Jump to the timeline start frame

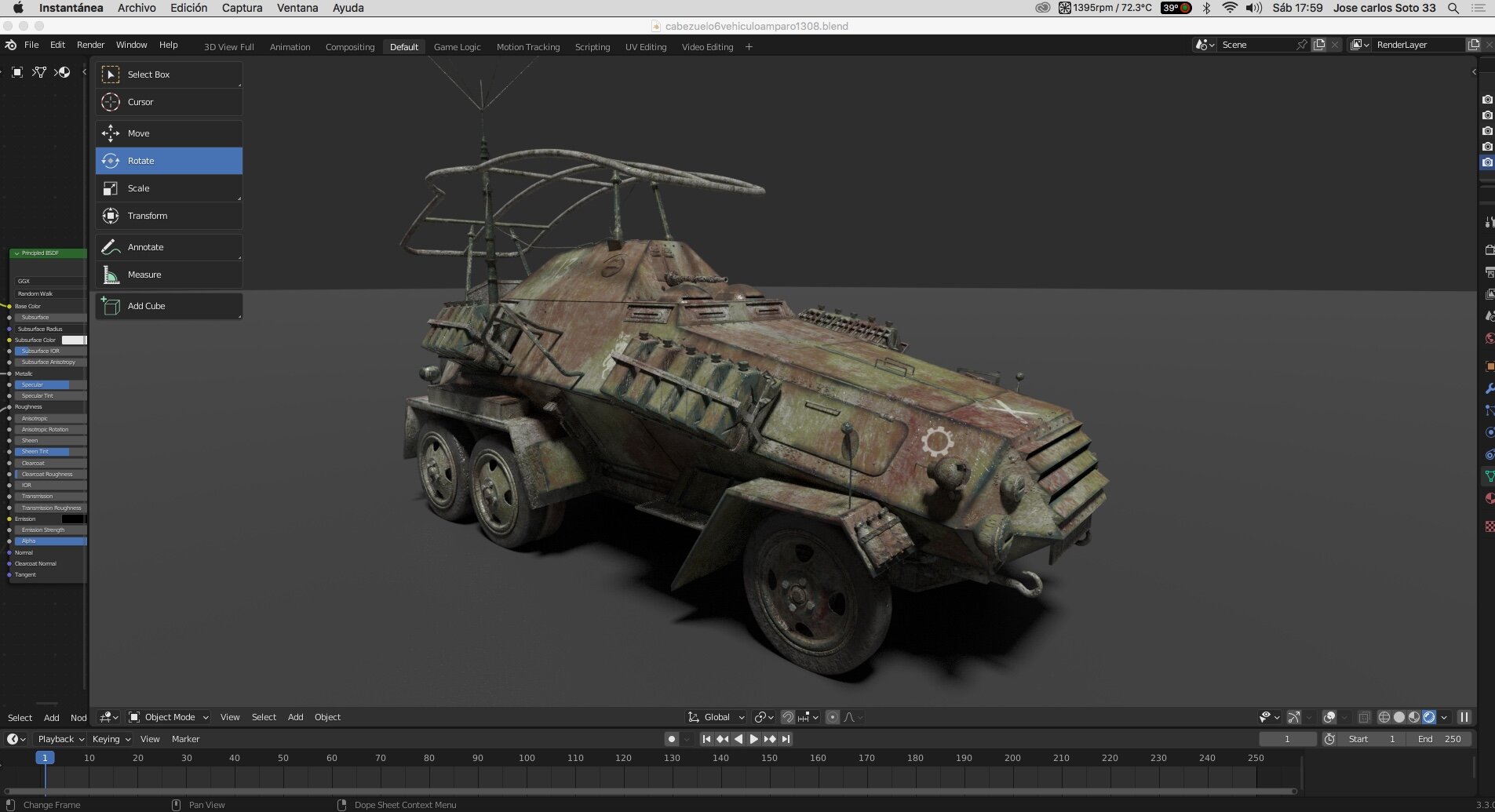point(706,739)
